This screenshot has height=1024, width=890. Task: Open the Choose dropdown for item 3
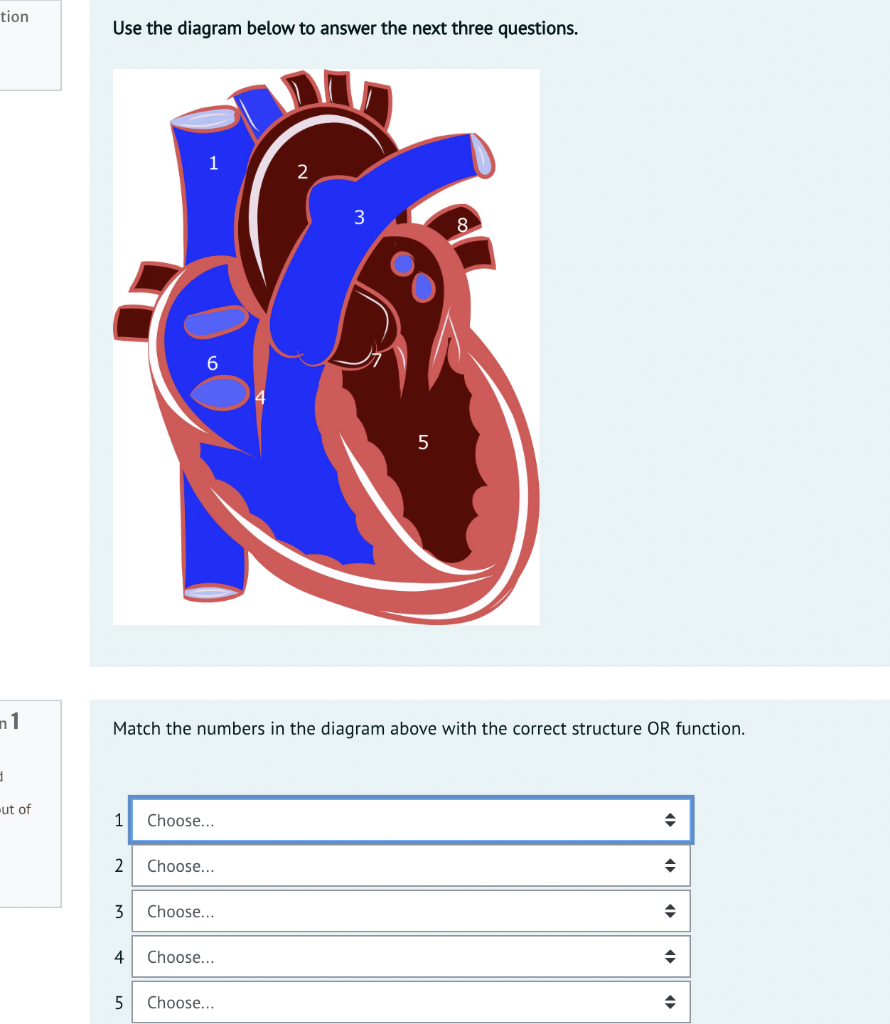(410, 911)
